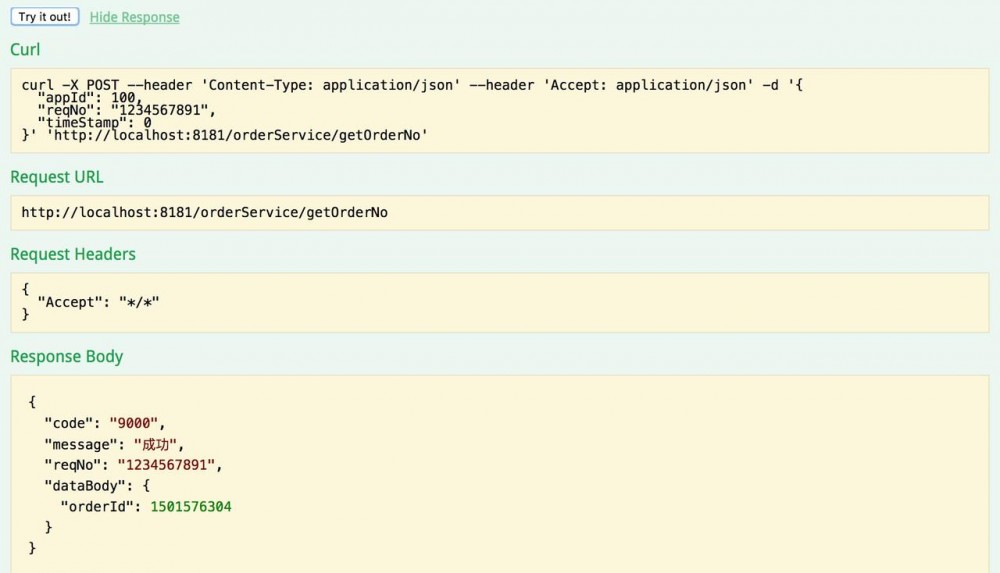Screen dimensions: 1000x573
Task: Click the "Accept" header key
Action: (66, 300)
